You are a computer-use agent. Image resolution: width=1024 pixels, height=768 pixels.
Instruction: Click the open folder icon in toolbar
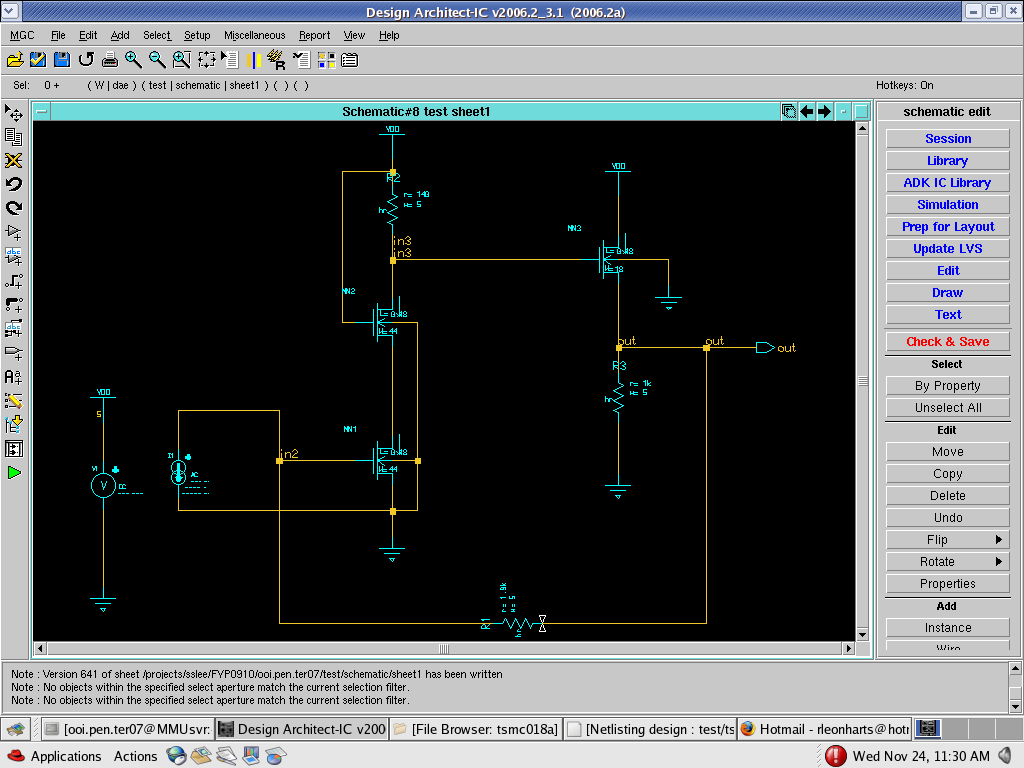[x=14, y=60]
